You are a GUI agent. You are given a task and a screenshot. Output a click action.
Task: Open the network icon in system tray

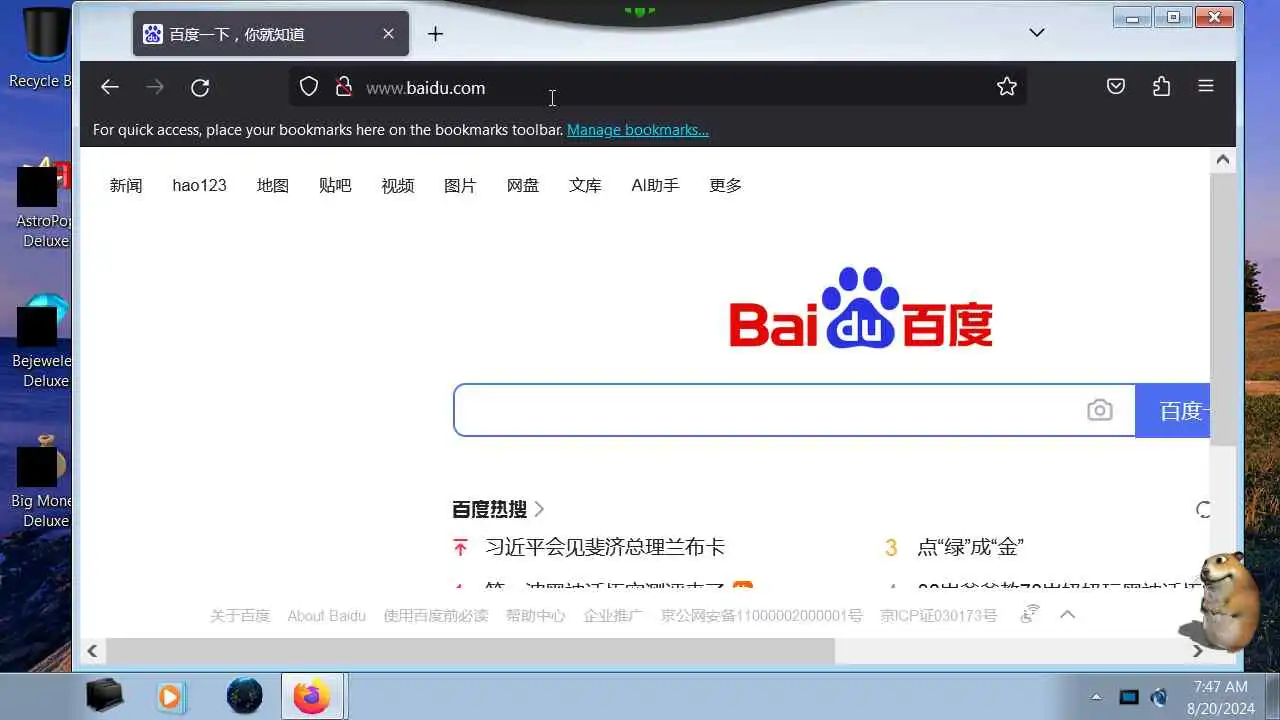1129,697
